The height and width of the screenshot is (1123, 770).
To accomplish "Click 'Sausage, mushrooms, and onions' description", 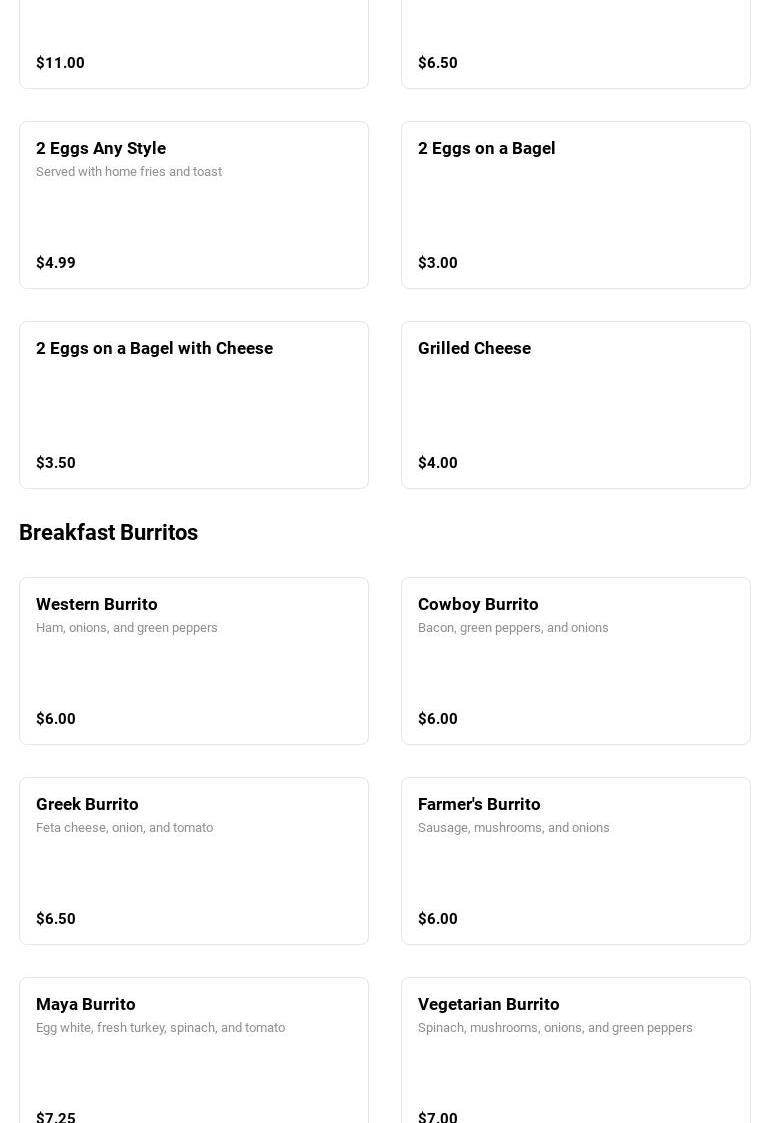I will pyautogui.click(x=513, y=828).
